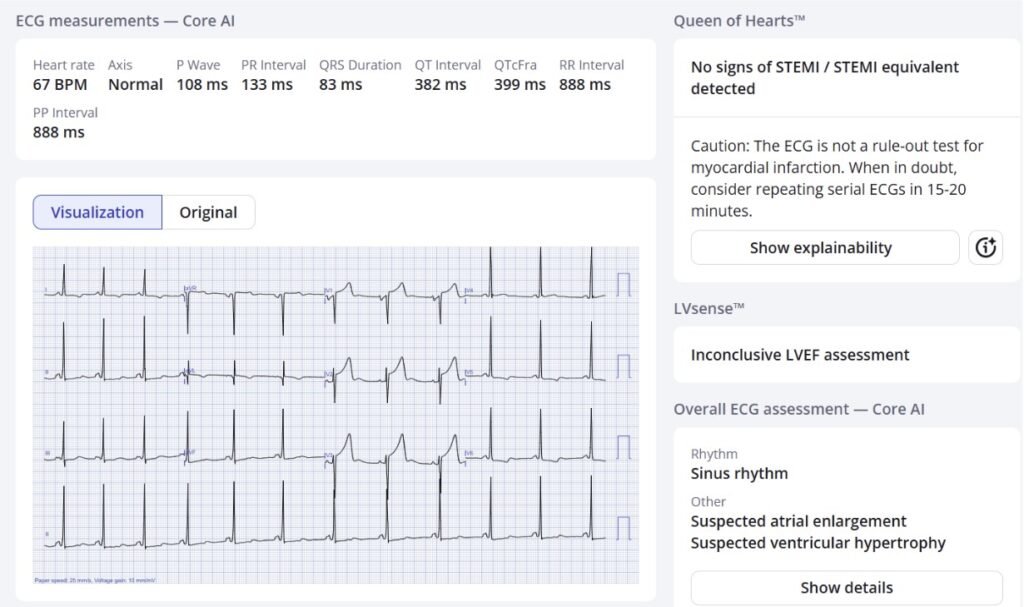Click the QTcFra 399 ms measurement
This screenshot has width=1024, height=607.
pos(519,85)
